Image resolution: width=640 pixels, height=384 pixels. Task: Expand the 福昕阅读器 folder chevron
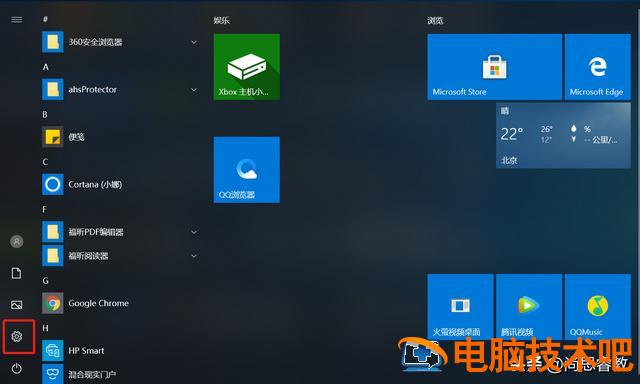tap(194, 256)
